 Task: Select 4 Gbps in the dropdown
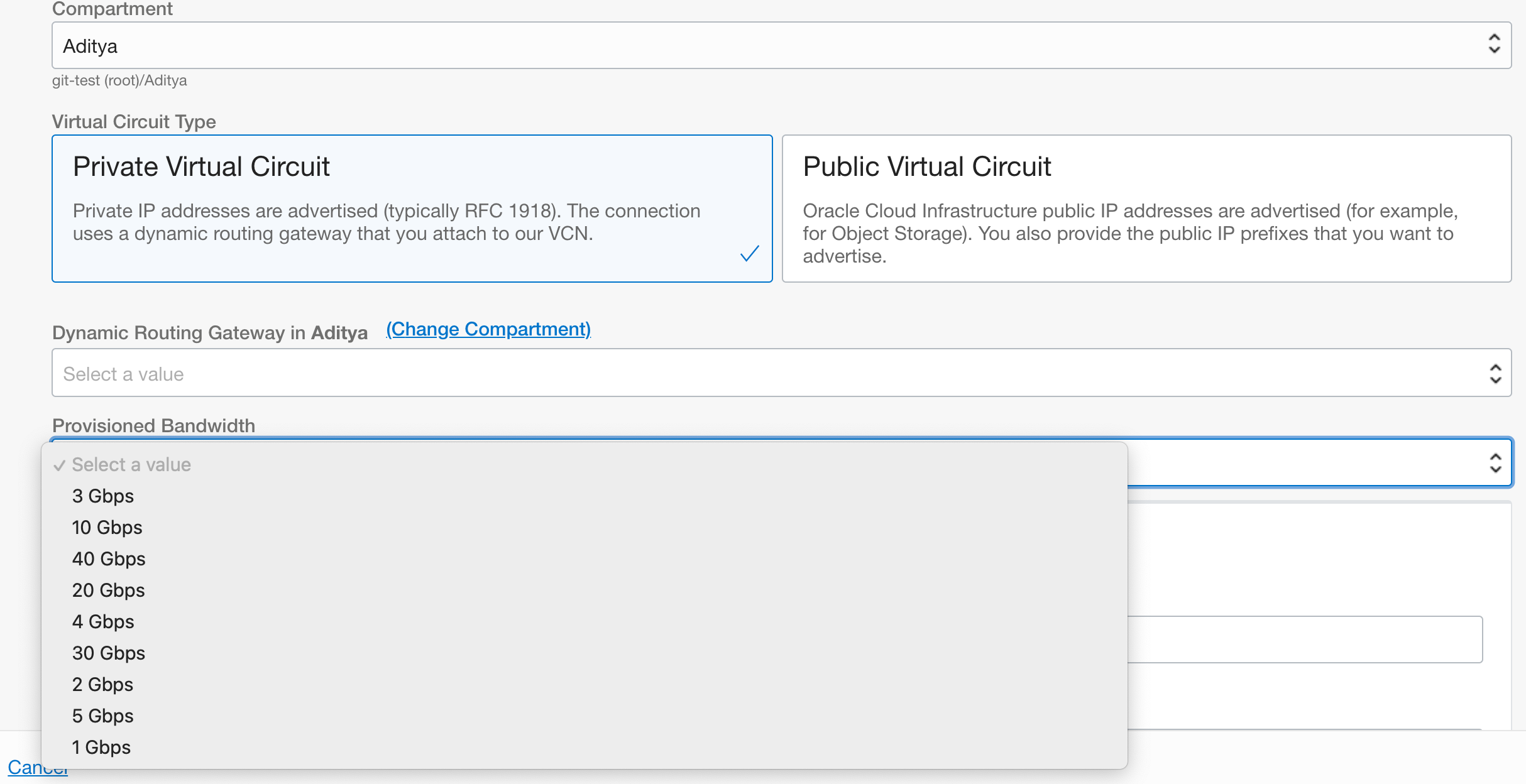pyautogui.click(x=104, y=622)
